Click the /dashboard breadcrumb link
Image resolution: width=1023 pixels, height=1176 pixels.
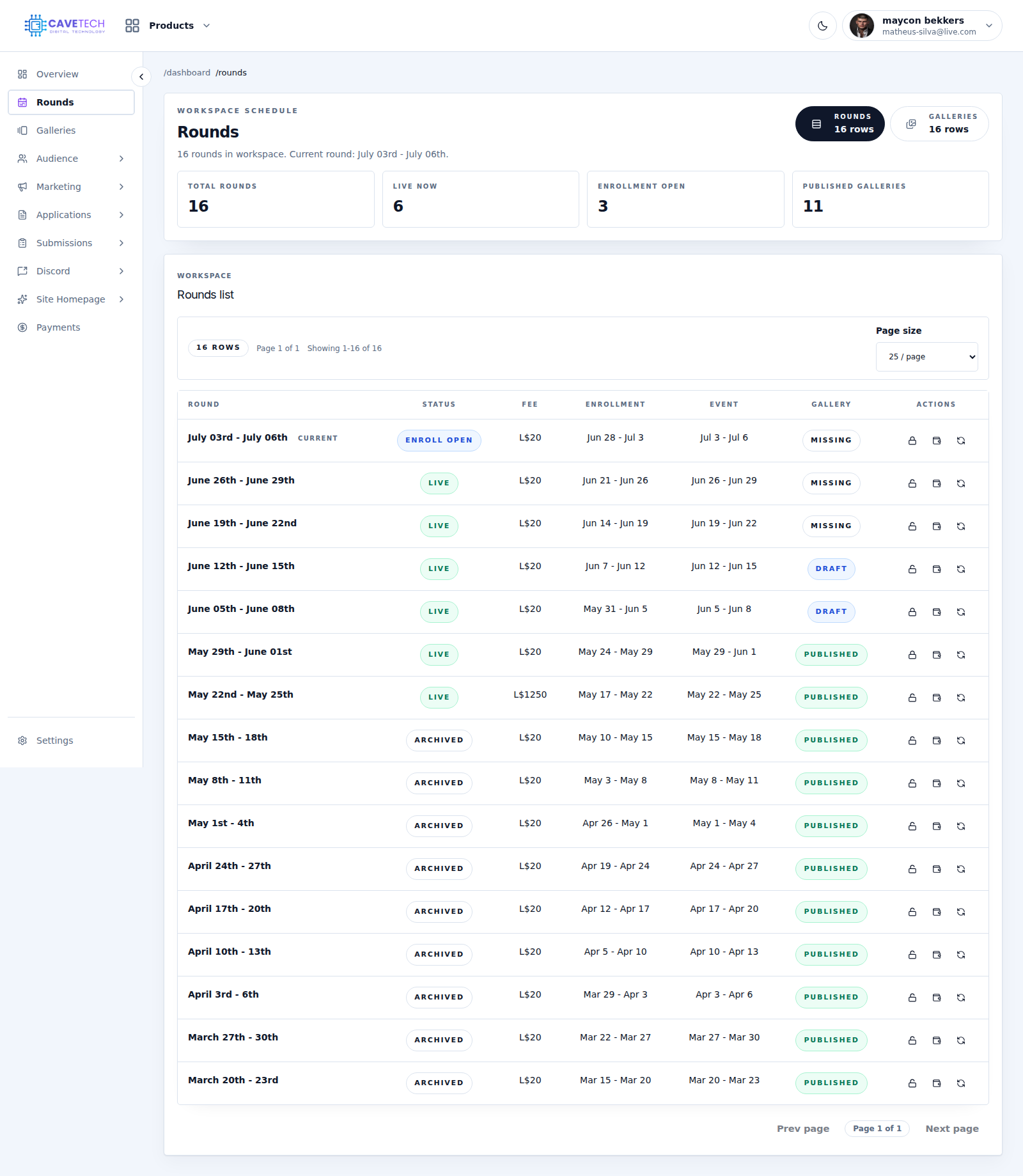point(187,73)
